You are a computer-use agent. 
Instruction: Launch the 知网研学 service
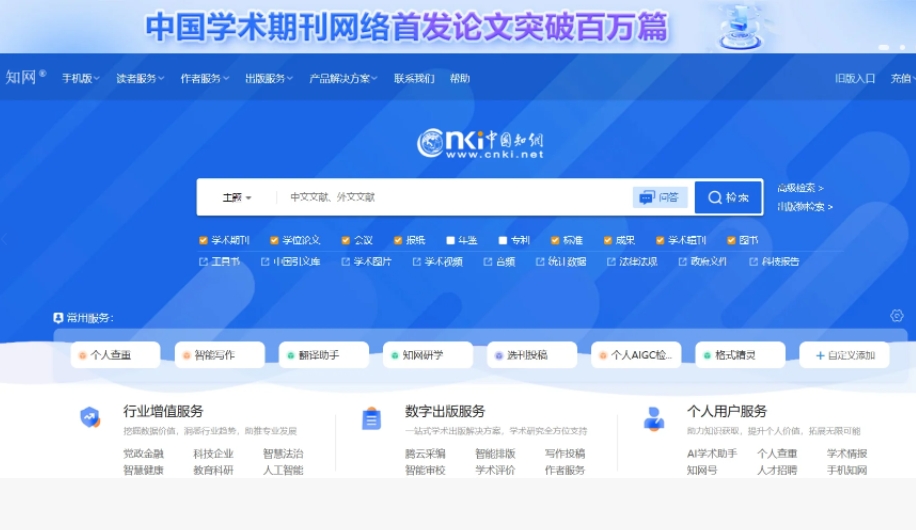click(428, 355)
